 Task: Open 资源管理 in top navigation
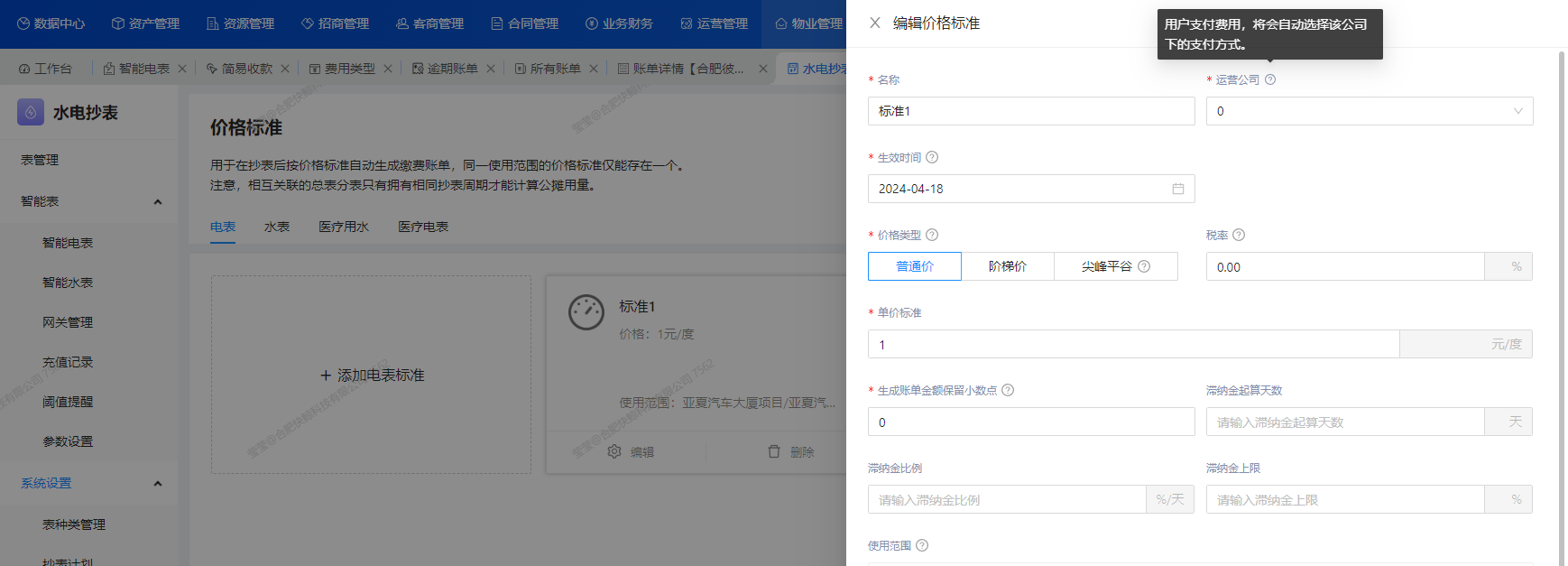241,23
